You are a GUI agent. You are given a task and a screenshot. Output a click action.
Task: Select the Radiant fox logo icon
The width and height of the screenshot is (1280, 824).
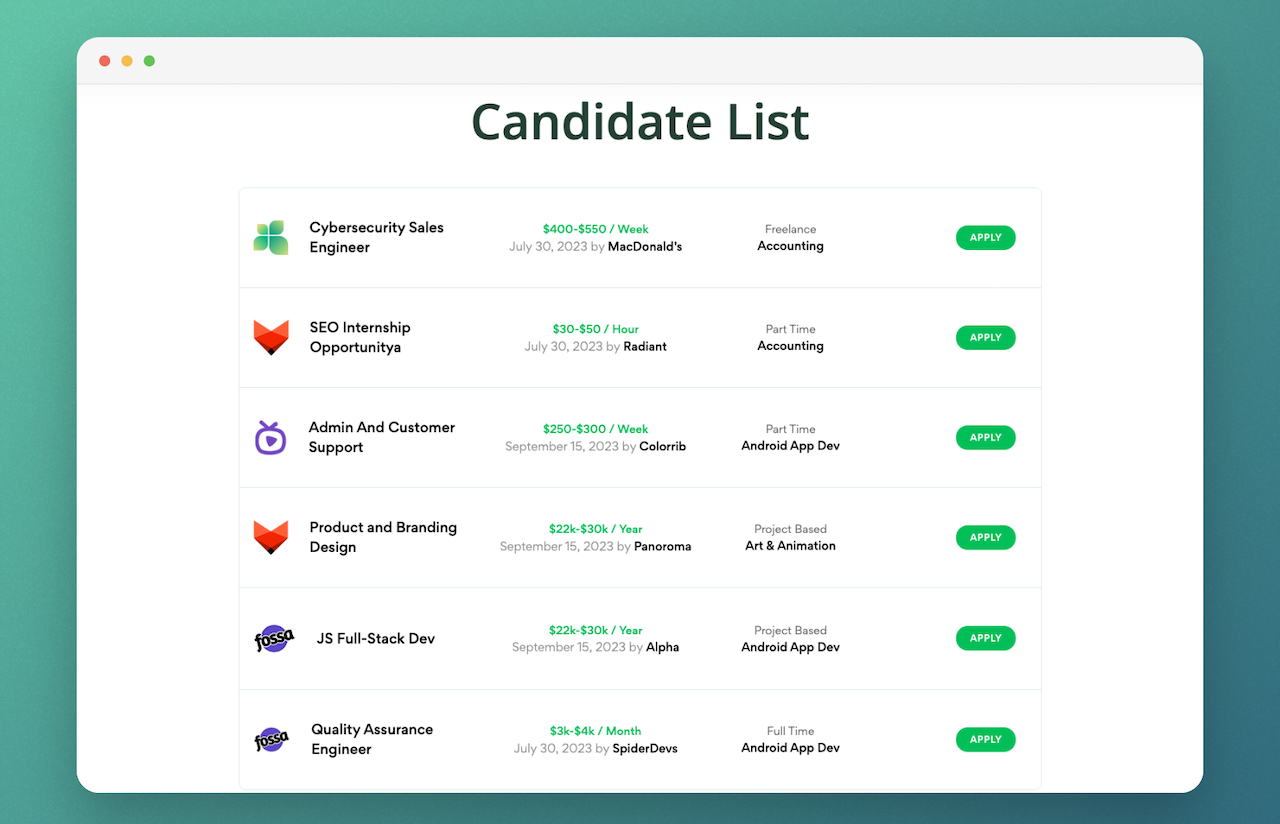270,337
